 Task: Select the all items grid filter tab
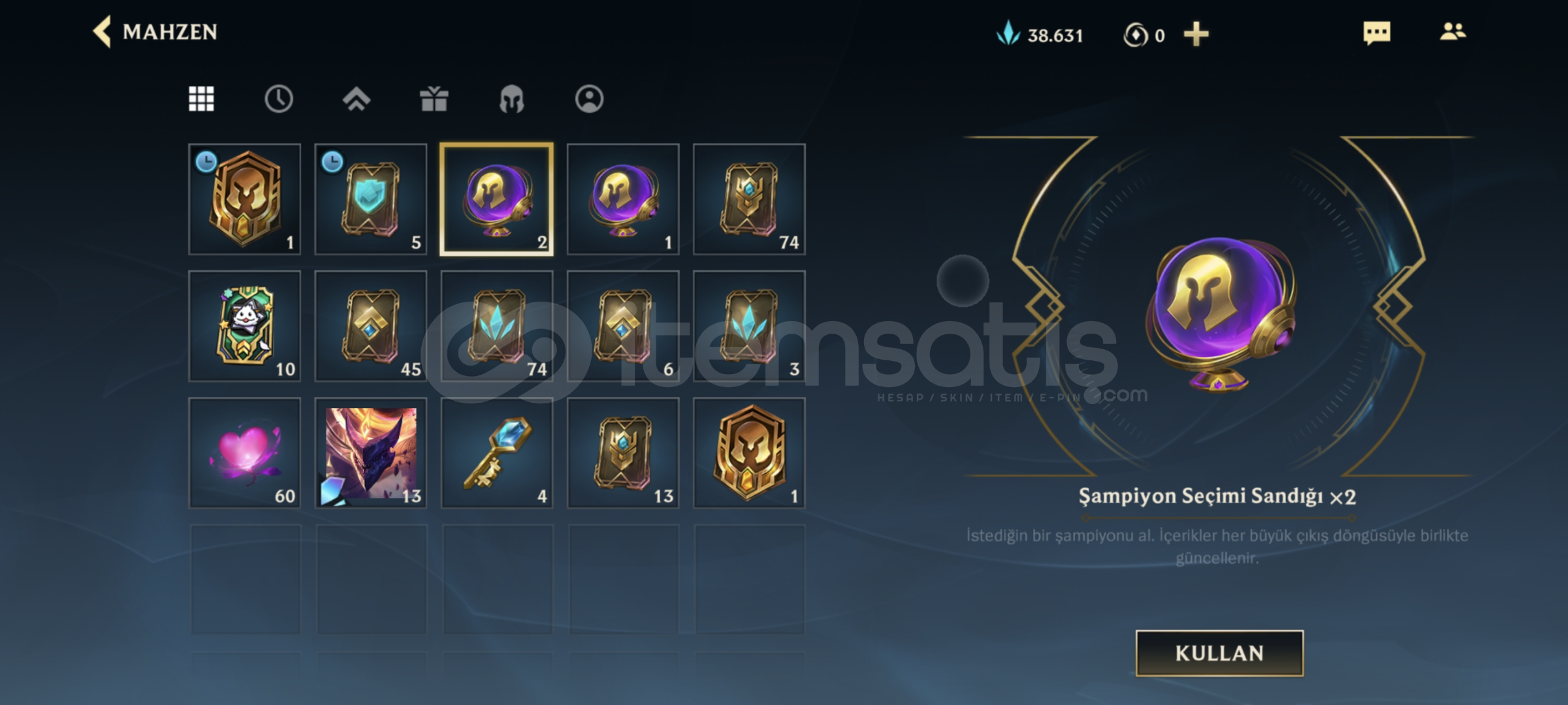pyautogui.click(x=201, y=99)
